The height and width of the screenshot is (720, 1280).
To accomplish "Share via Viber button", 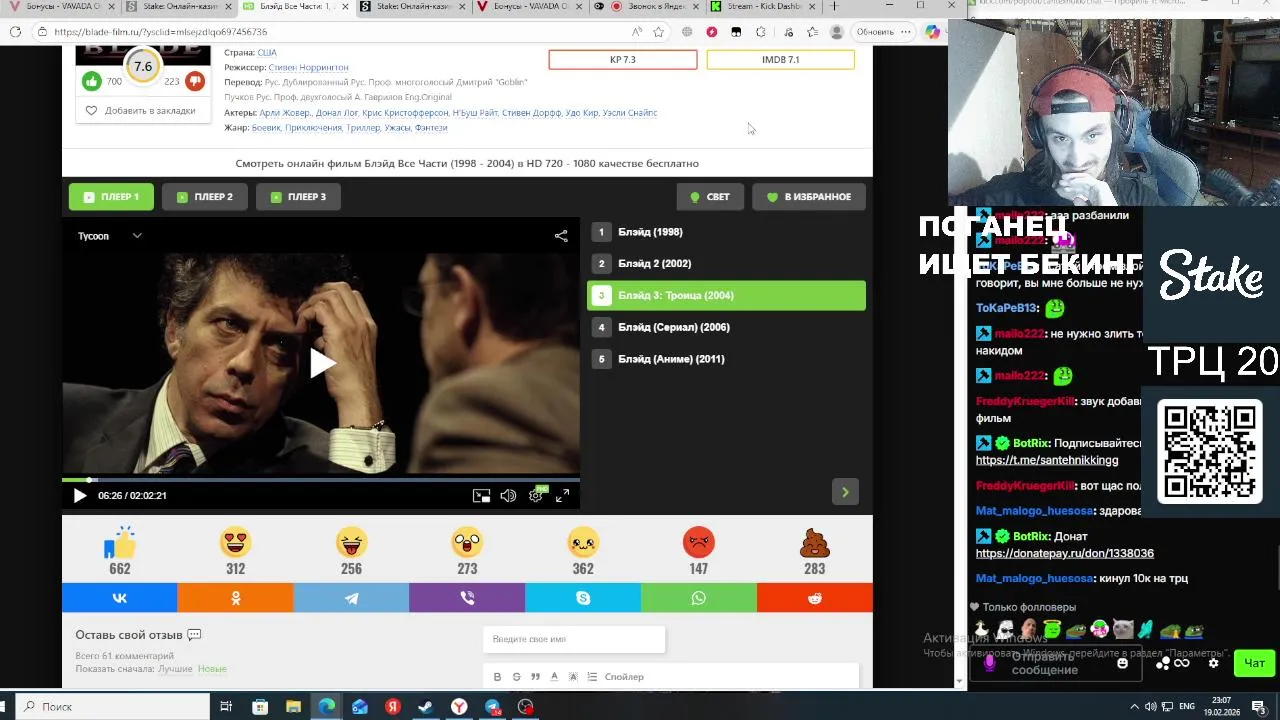I will pyautogui.click(x=467, y=598).
